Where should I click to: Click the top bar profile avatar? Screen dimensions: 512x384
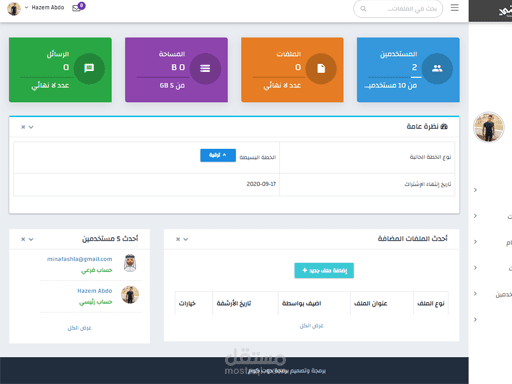(x=14, y=8)
